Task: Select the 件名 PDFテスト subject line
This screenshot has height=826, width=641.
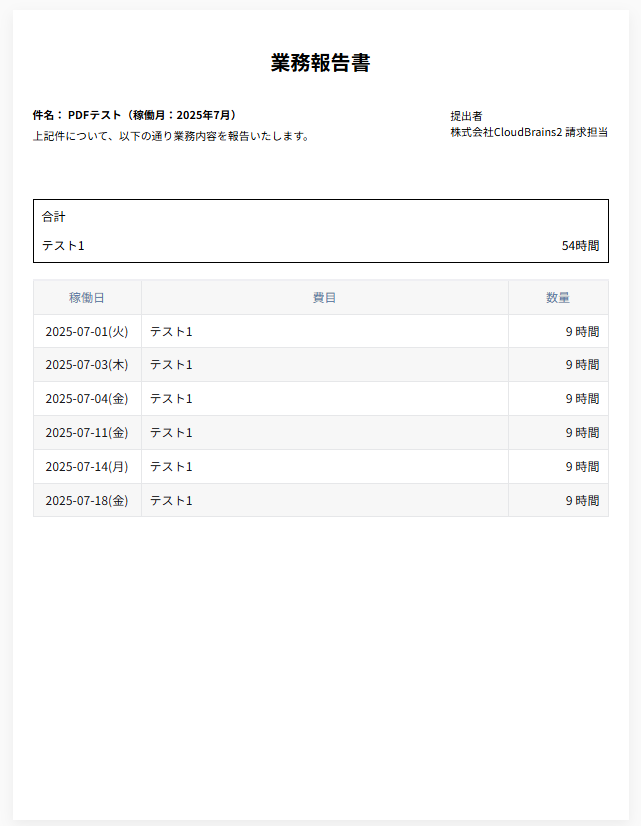Action: [x=134, y=115]
